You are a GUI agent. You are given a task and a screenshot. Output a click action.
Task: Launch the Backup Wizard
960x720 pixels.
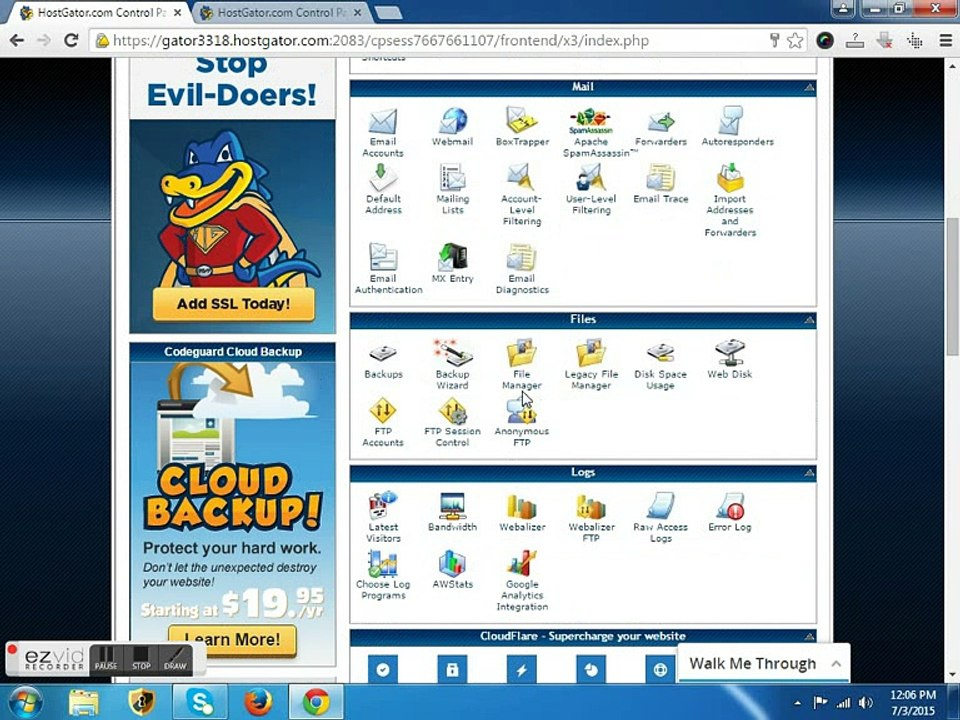click(452, 366)
